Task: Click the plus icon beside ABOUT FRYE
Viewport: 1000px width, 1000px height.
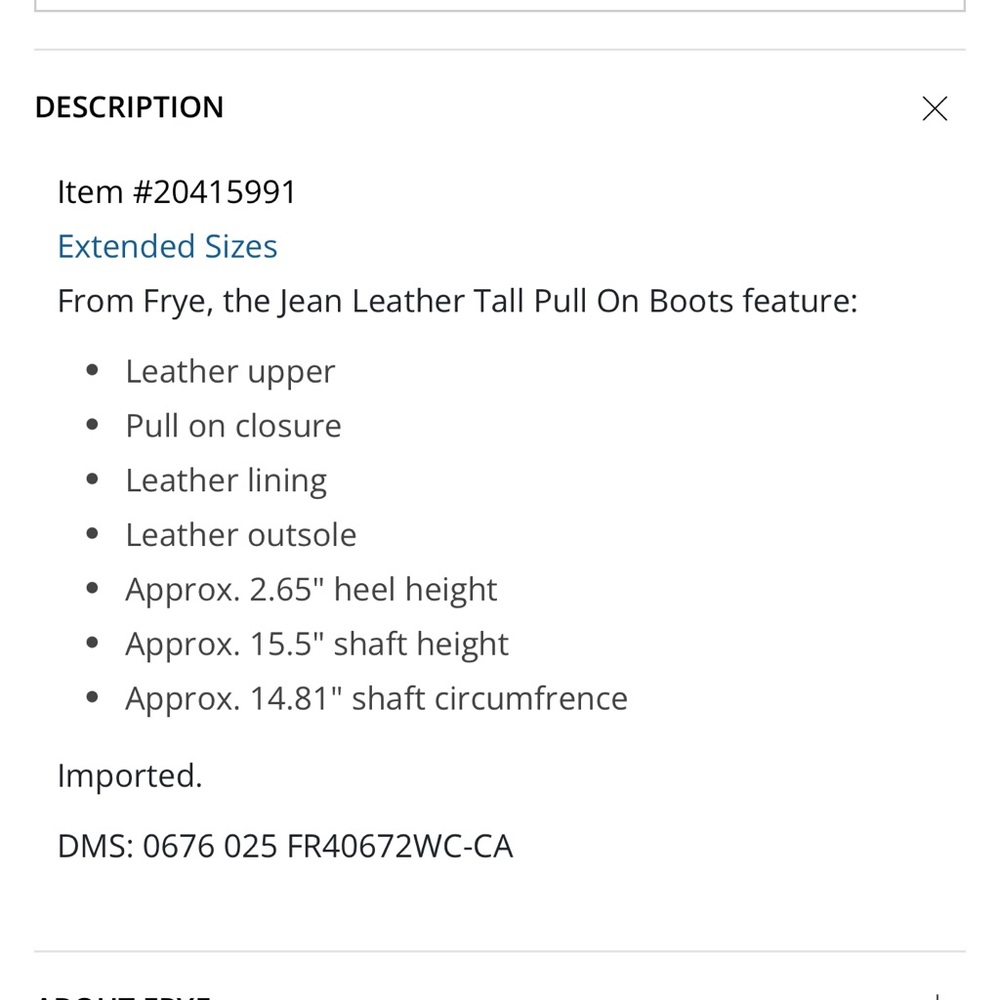Action: 935,995
